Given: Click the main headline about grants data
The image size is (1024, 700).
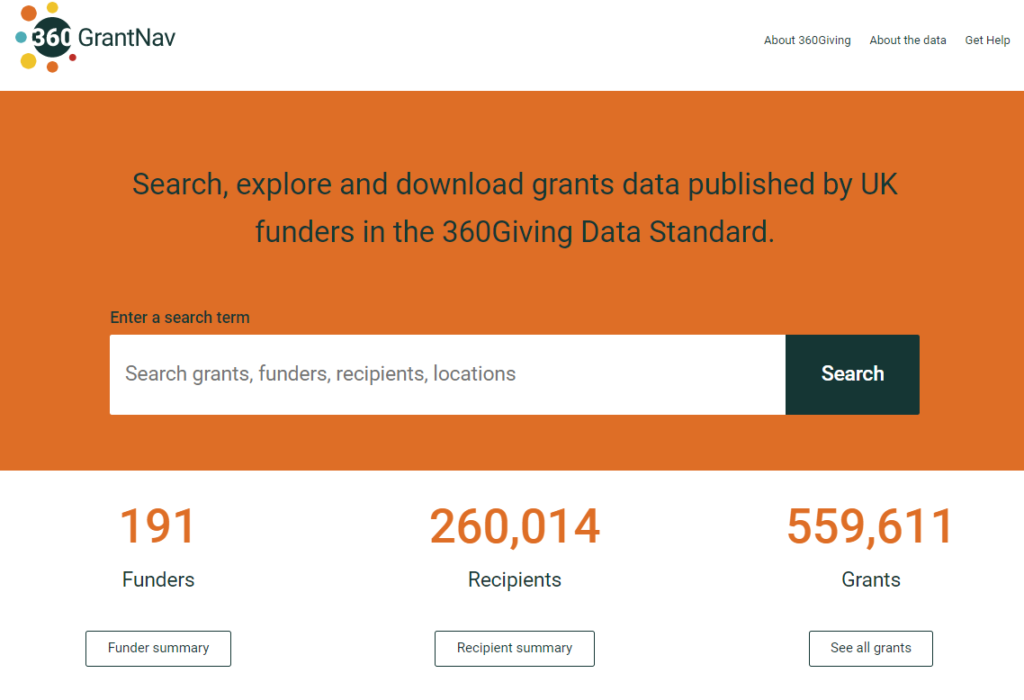Looking at the screenshot, I should pyautogui.click(x=514, y=208).
